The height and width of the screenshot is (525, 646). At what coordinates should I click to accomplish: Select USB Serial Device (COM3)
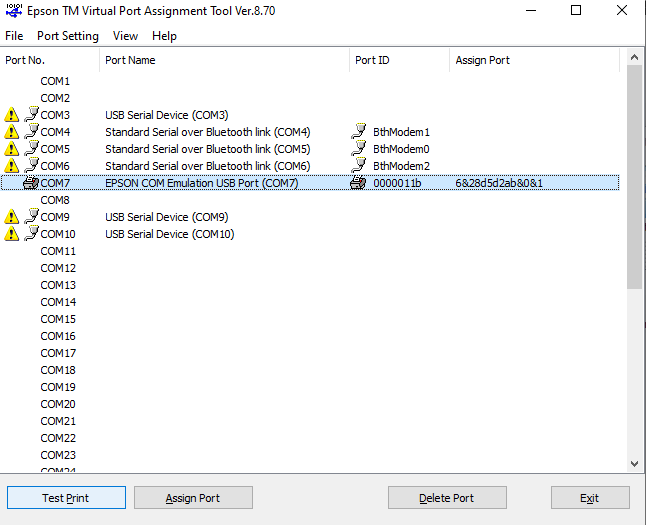click(x=167, y=115)
